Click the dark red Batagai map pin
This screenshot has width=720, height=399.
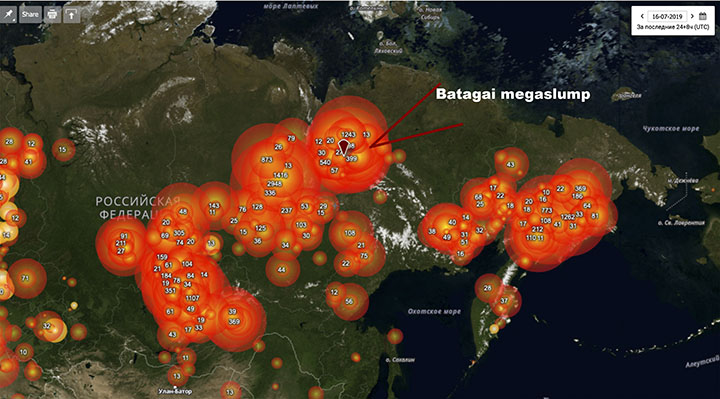(x=343, y=148)
